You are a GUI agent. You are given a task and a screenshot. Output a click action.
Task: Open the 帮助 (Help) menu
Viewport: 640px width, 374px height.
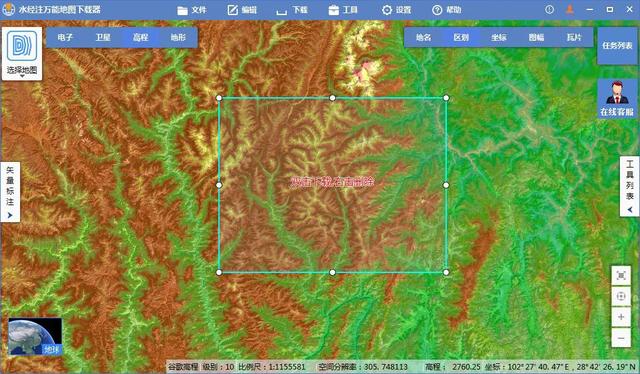click(447, 10)
